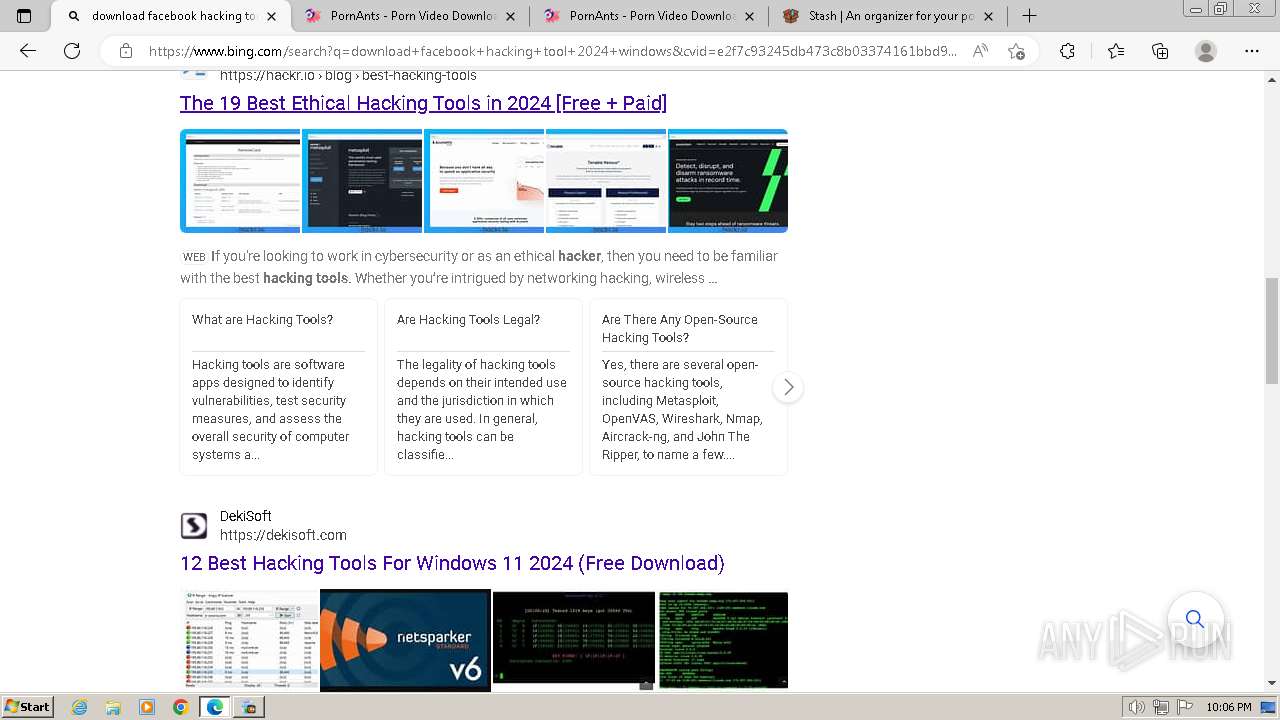
Task: Launch Google Chrome from taskbar
Action: tap(180, 707)
